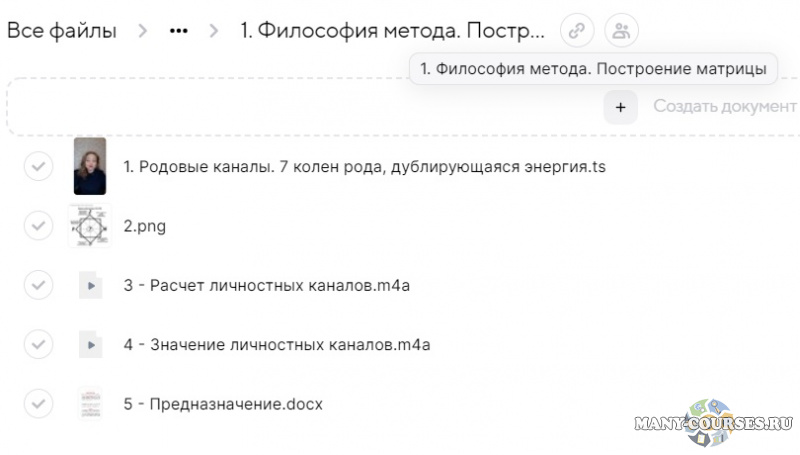Click the docx file icon for Предназначение
800x455 pixels.
pos(91,404)
